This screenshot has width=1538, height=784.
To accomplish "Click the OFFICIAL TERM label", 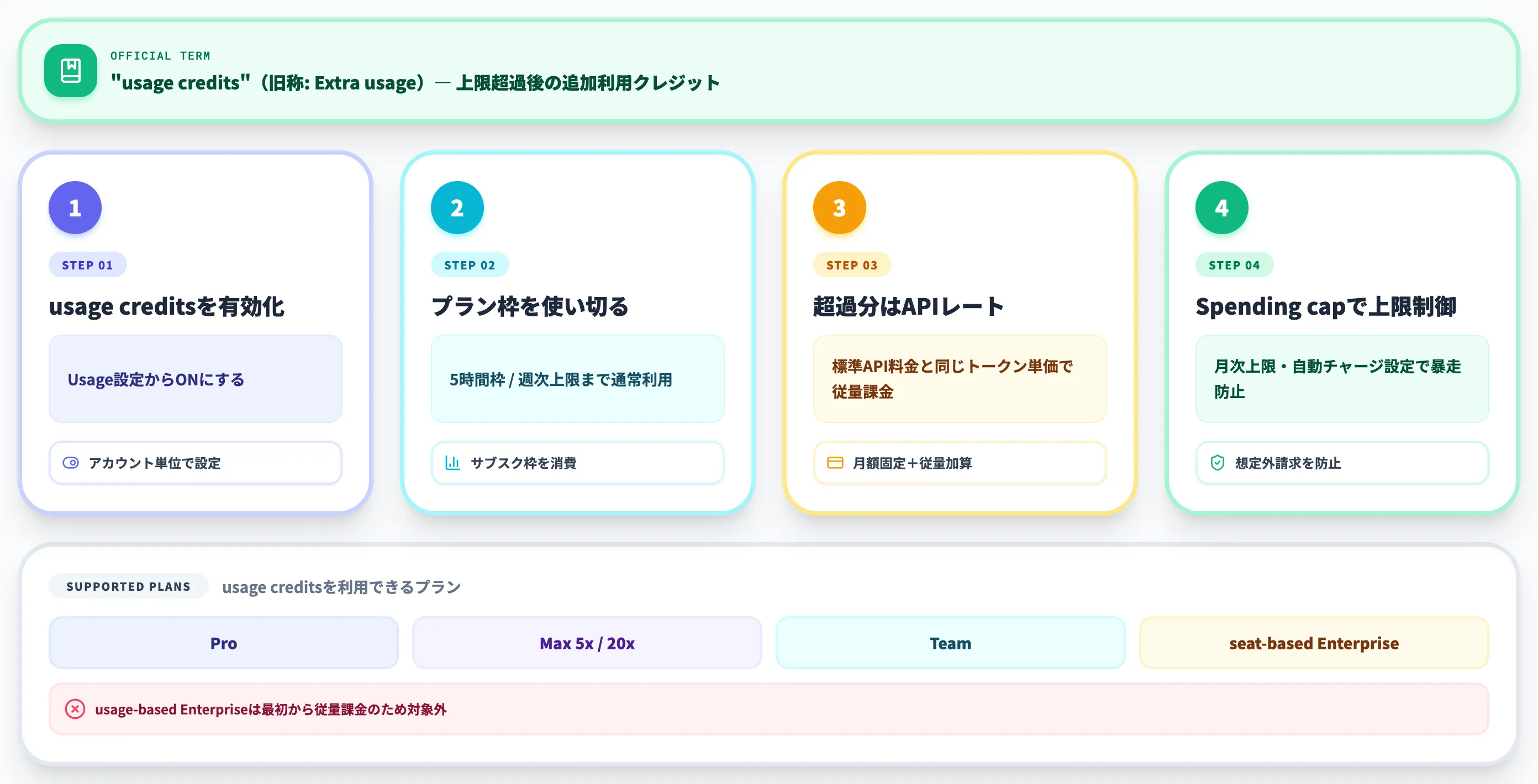I will 160,56.
